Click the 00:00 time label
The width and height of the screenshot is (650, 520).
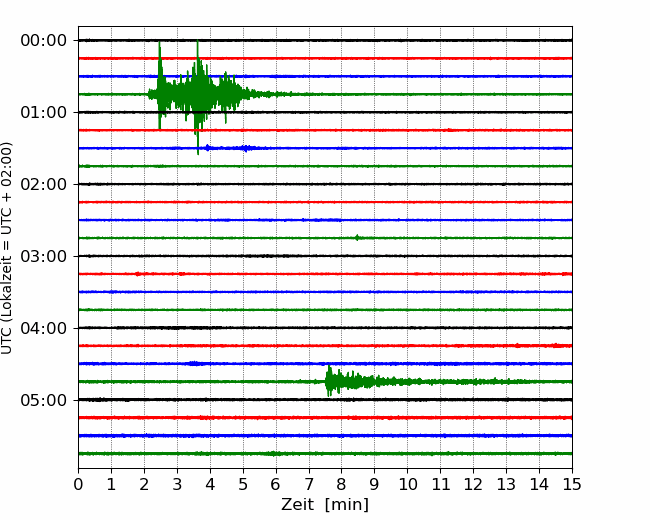[x=44, y=41]
